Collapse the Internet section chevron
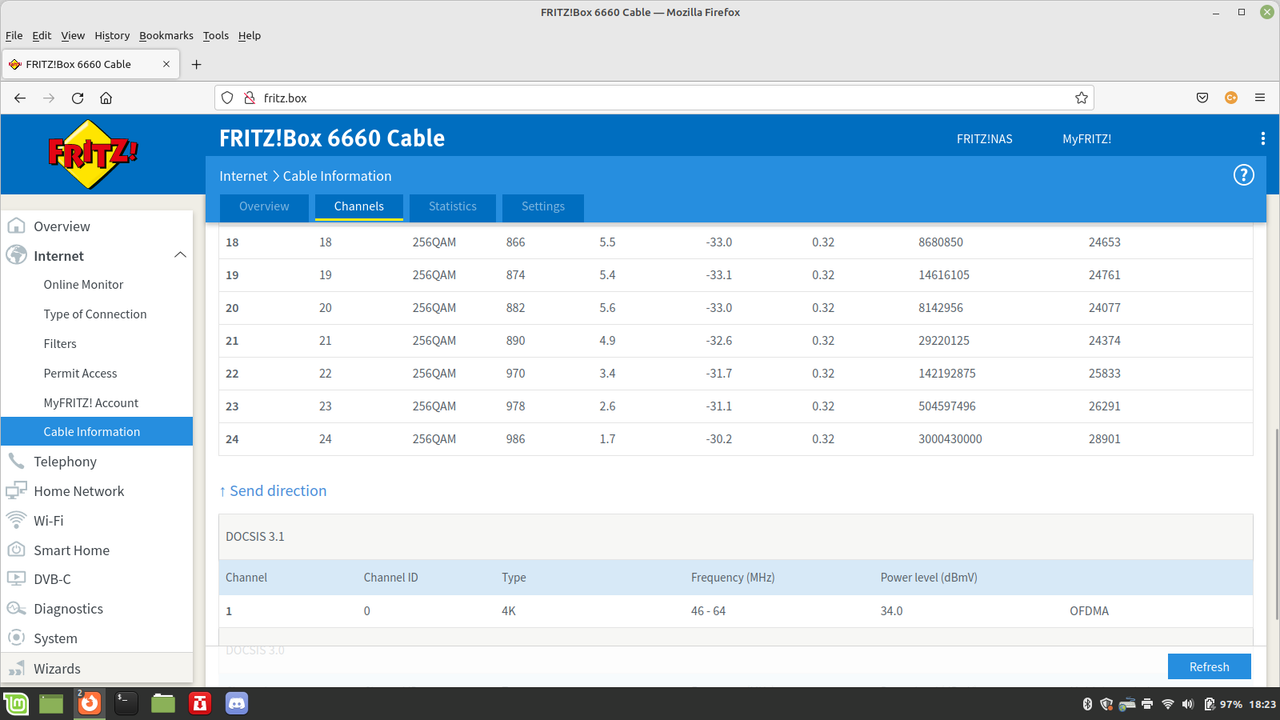 click(180, 255)
